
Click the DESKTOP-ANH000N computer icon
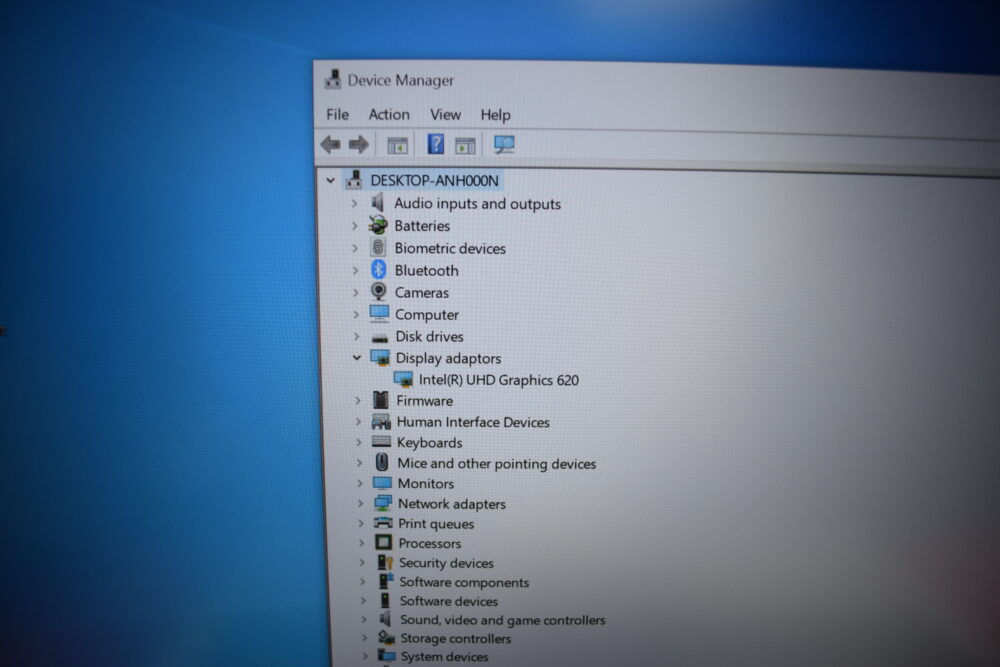pyautogui.click(x=354, y=180)
